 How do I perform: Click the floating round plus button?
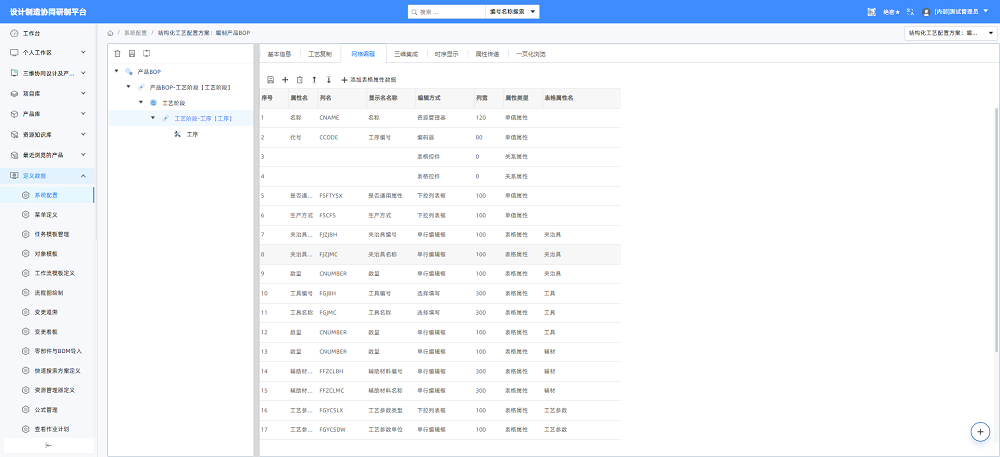[x=980, y=432]
